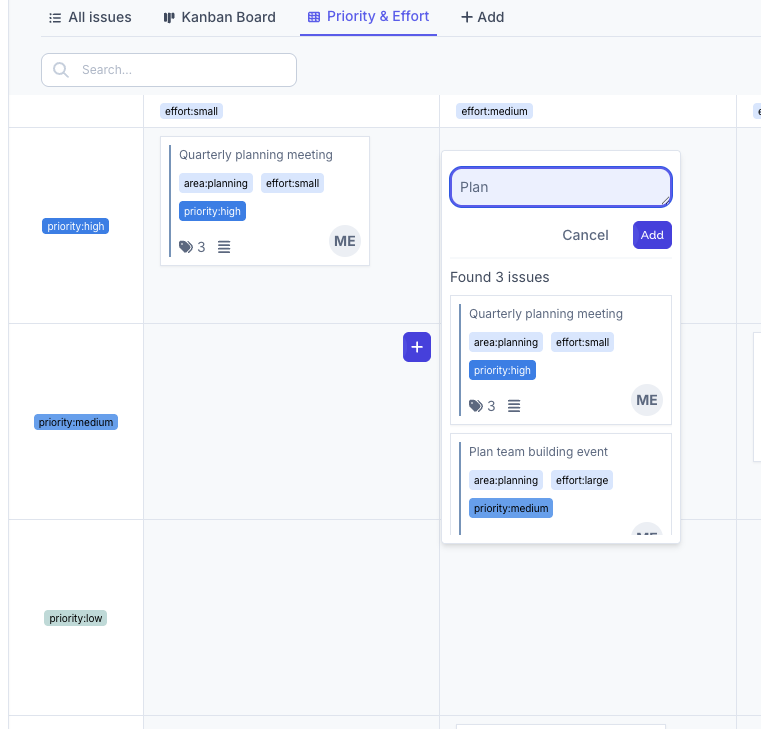Click priority:high row label
The height and width of the screenshot is (729, 761).
click(75, 227)
